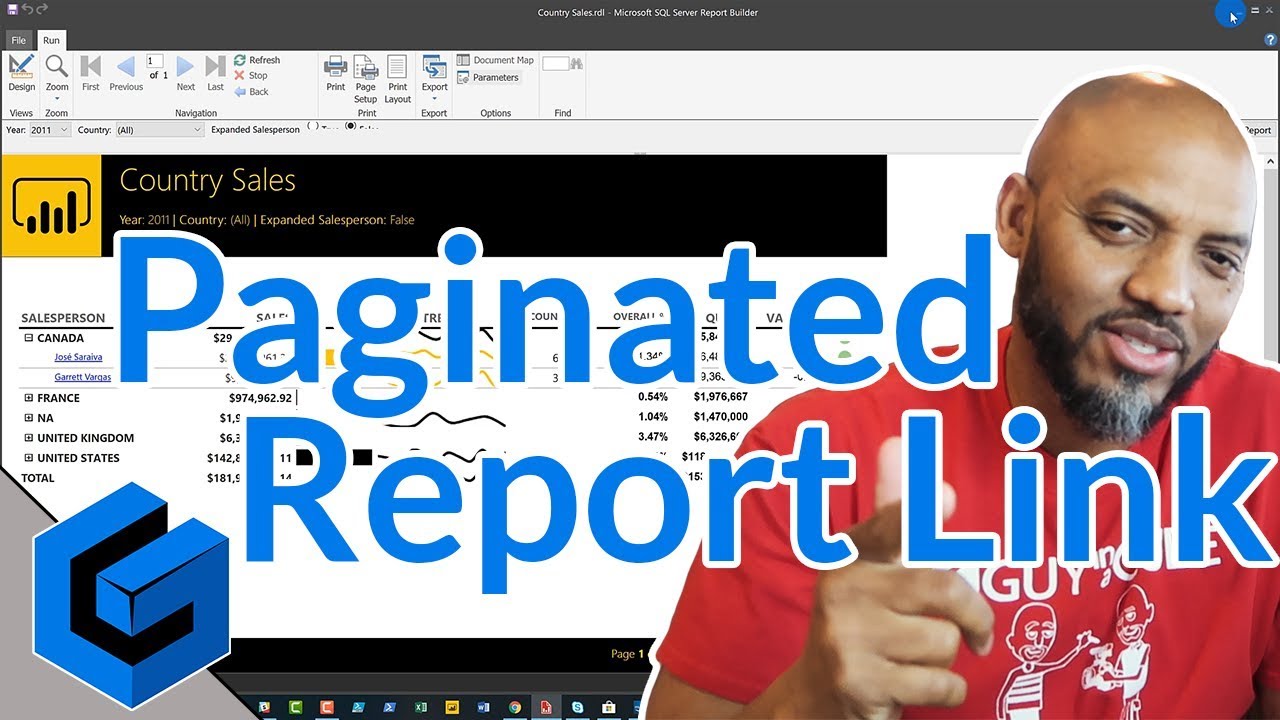Click the $1,470,000 quota value
1280x720 pixels.
click(x=720, y=418)
